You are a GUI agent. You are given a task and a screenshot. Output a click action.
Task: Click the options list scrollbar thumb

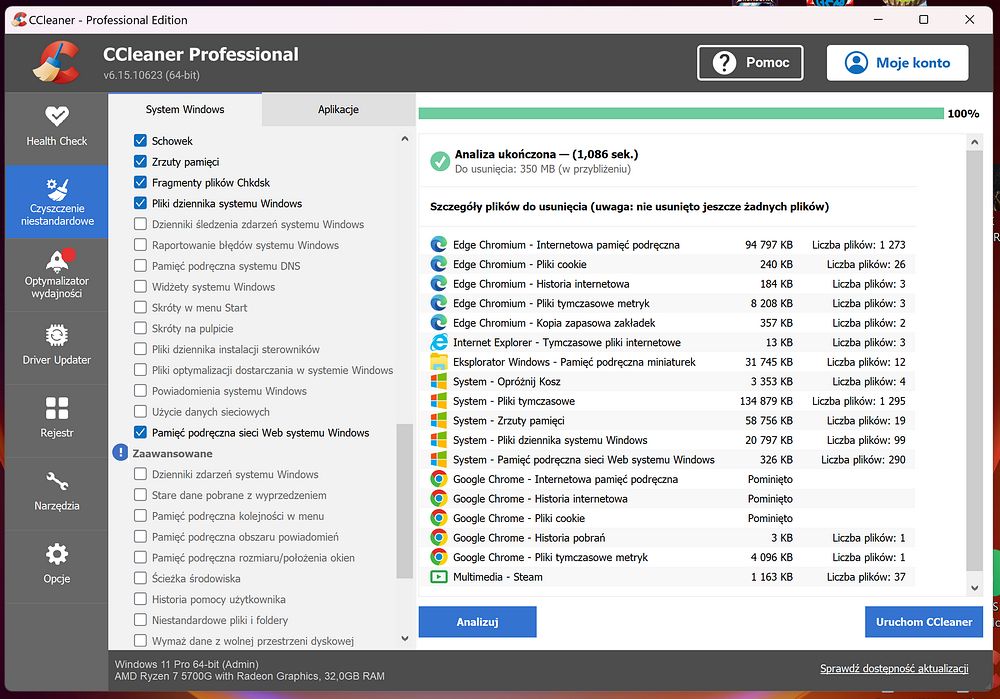[x=405, y=501]
